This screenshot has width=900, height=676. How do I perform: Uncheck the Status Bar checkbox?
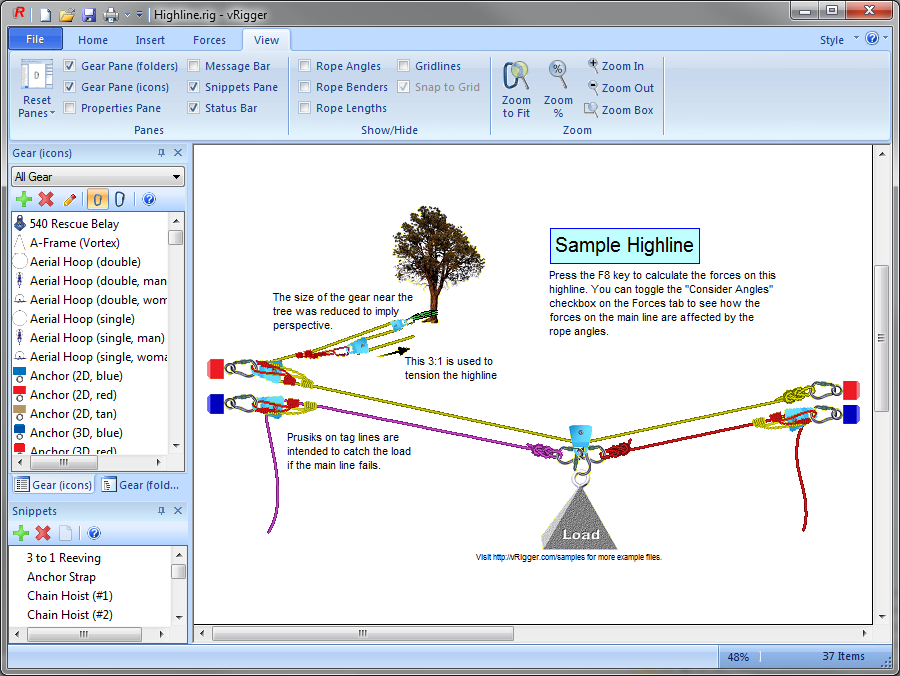point(194,108)
